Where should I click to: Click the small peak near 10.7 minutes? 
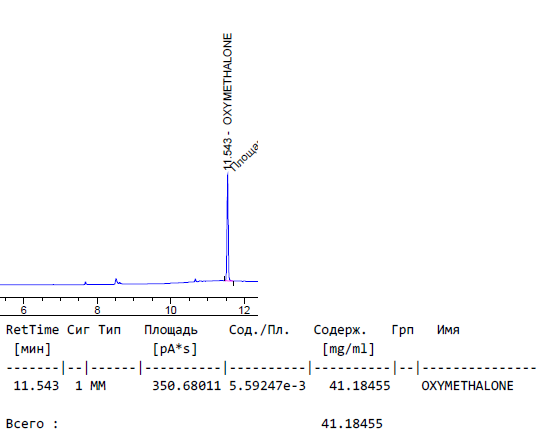tap(195, 280)
